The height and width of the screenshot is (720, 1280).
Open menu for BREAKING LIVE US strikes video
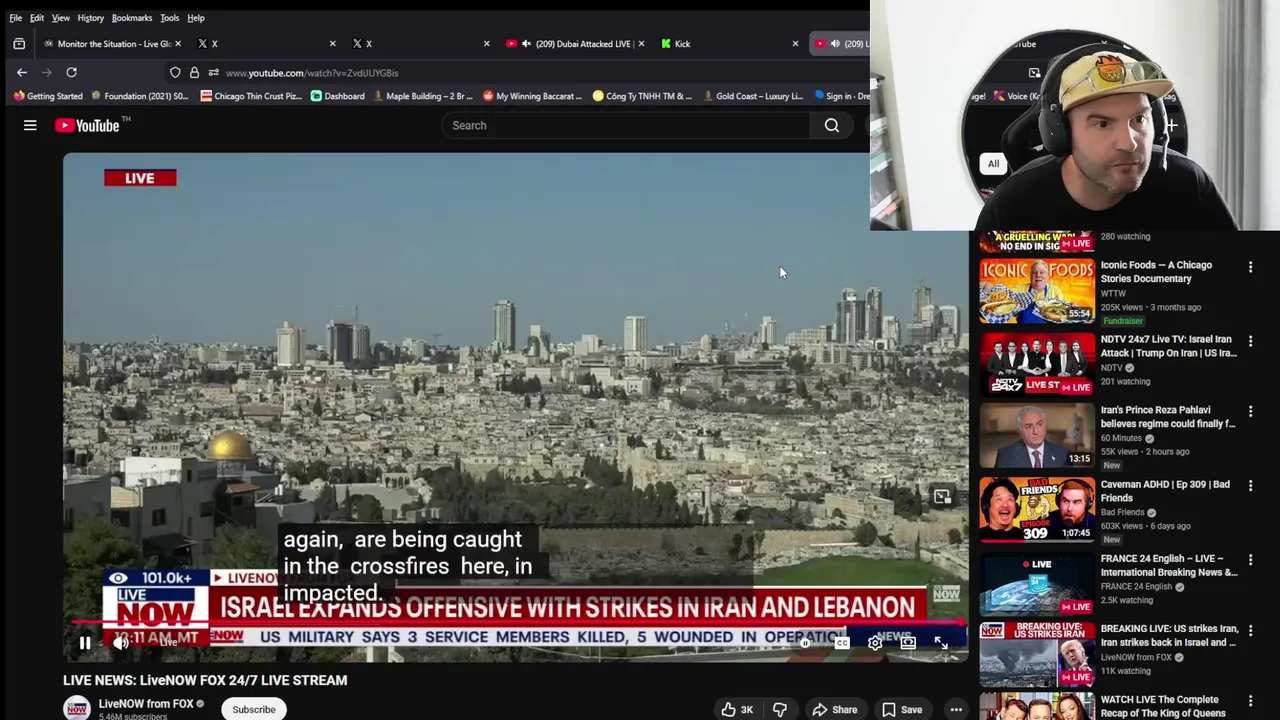pos(1250,630)
